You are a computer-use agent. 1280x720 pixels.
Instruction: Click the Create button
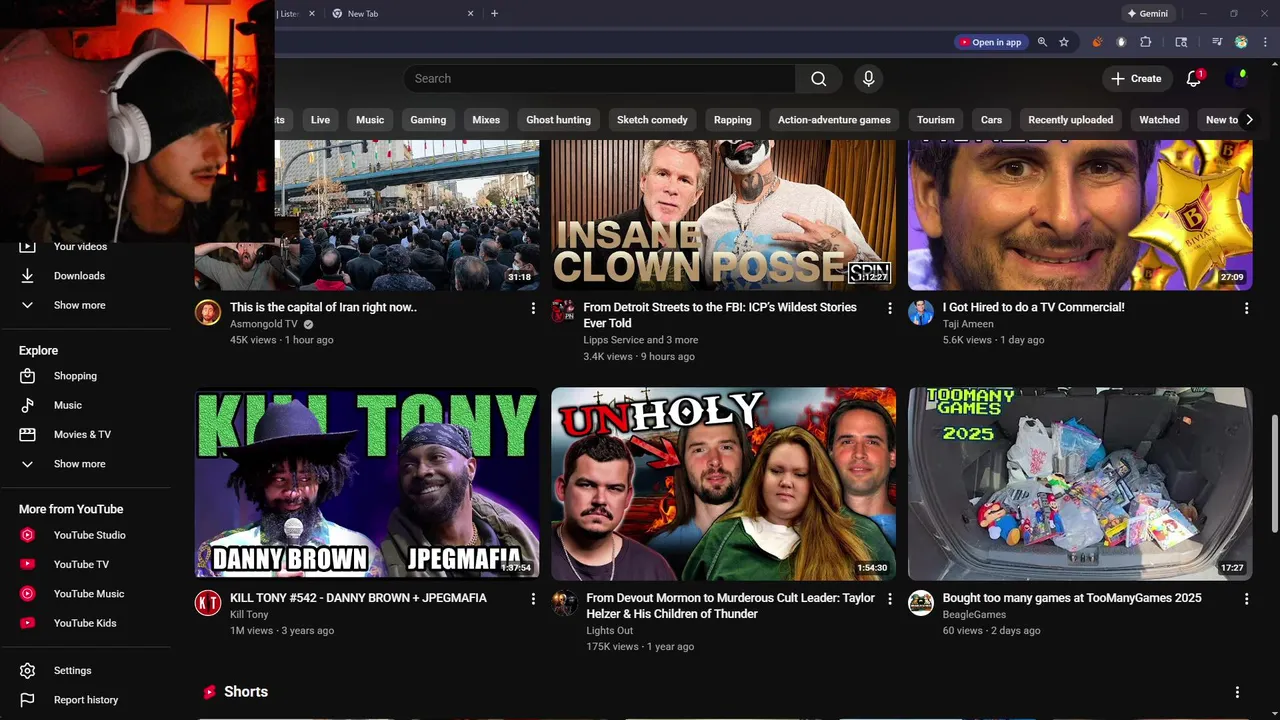[1136, 79]
